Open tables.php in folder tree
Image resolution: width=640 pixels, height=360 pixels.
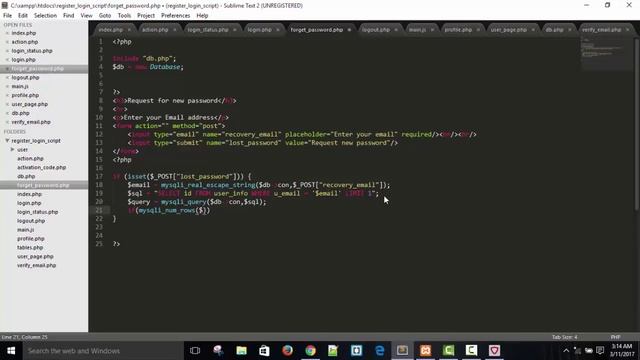coord(30,247)
